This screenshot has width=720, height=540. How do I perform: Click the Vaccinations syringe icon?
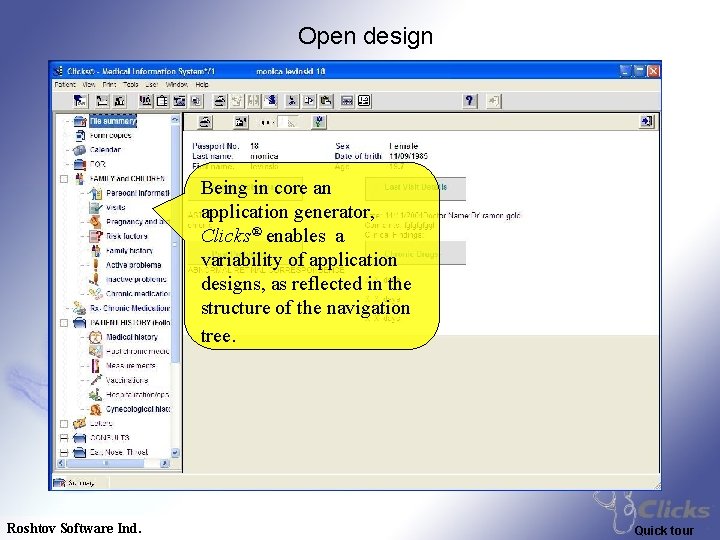pos(96,380)
